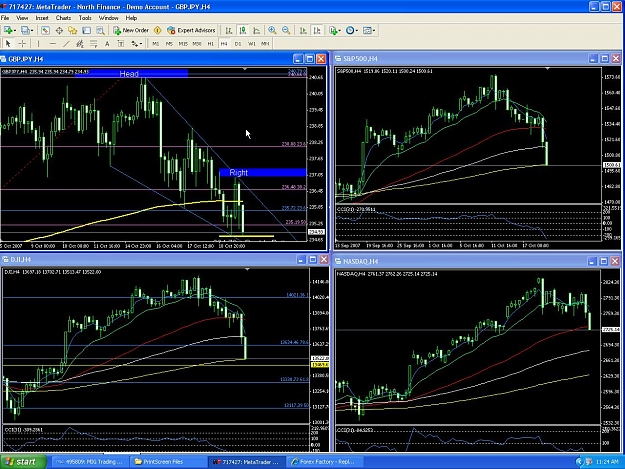Toggle chart auto scroll

(303, 30)
